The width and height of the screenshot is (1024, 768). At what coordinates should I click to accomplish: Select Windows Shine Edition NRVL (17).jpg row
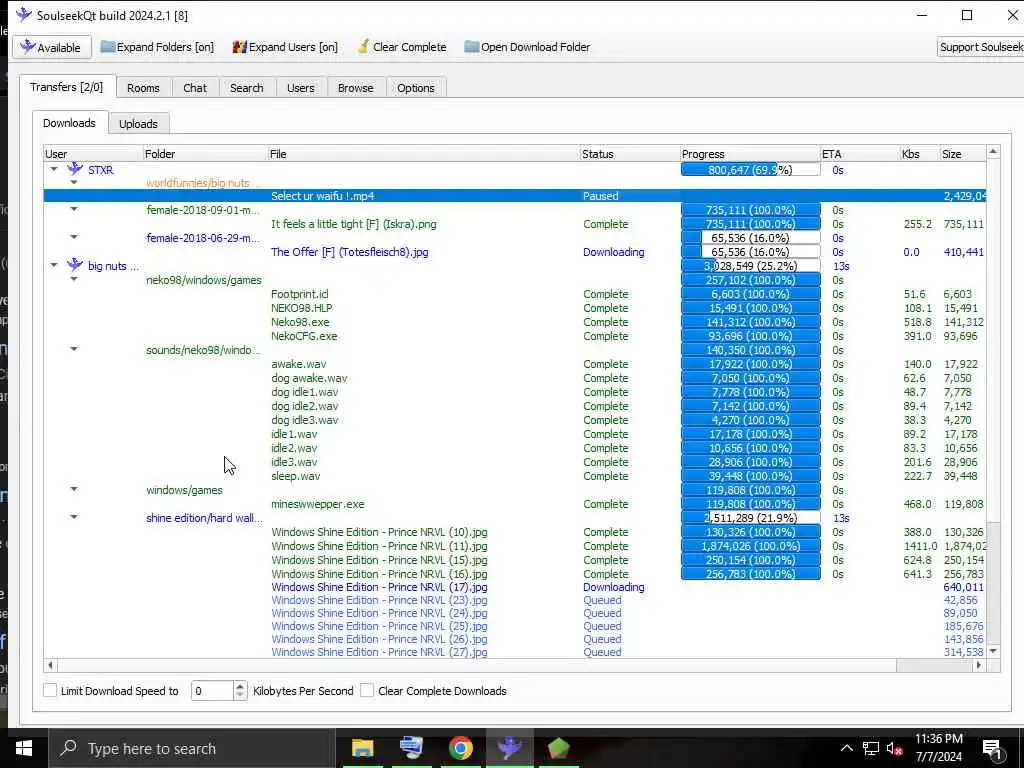515,587
